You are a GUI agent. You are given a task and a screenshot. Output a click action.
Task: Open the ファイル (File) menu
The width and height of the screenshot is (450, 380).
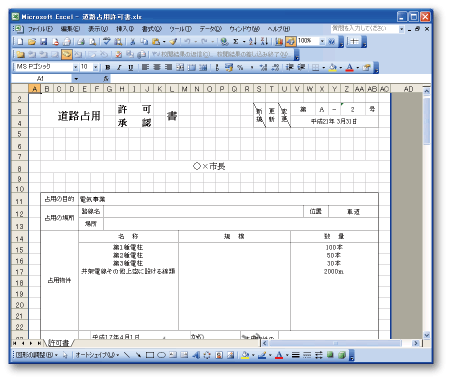(x=40, y=29)
